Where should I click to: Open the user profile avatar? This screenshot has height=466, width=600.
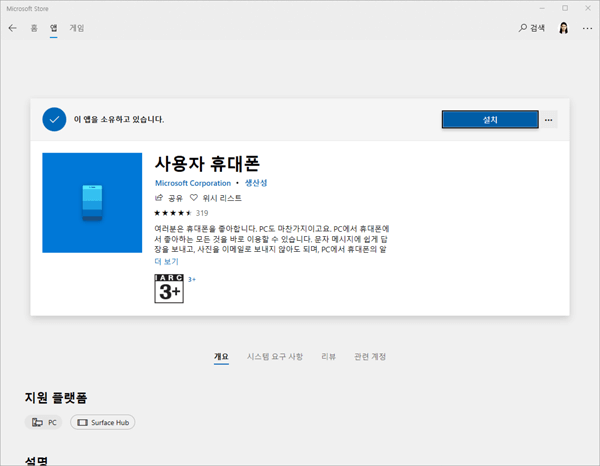click(565, 28)
